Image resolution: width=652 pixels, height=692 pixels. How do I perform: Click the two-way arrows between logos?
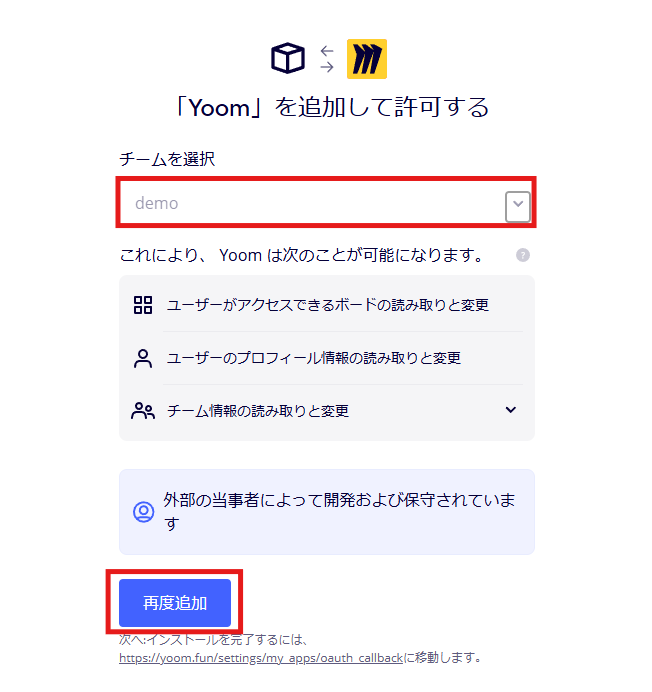[x=327, y=59]
